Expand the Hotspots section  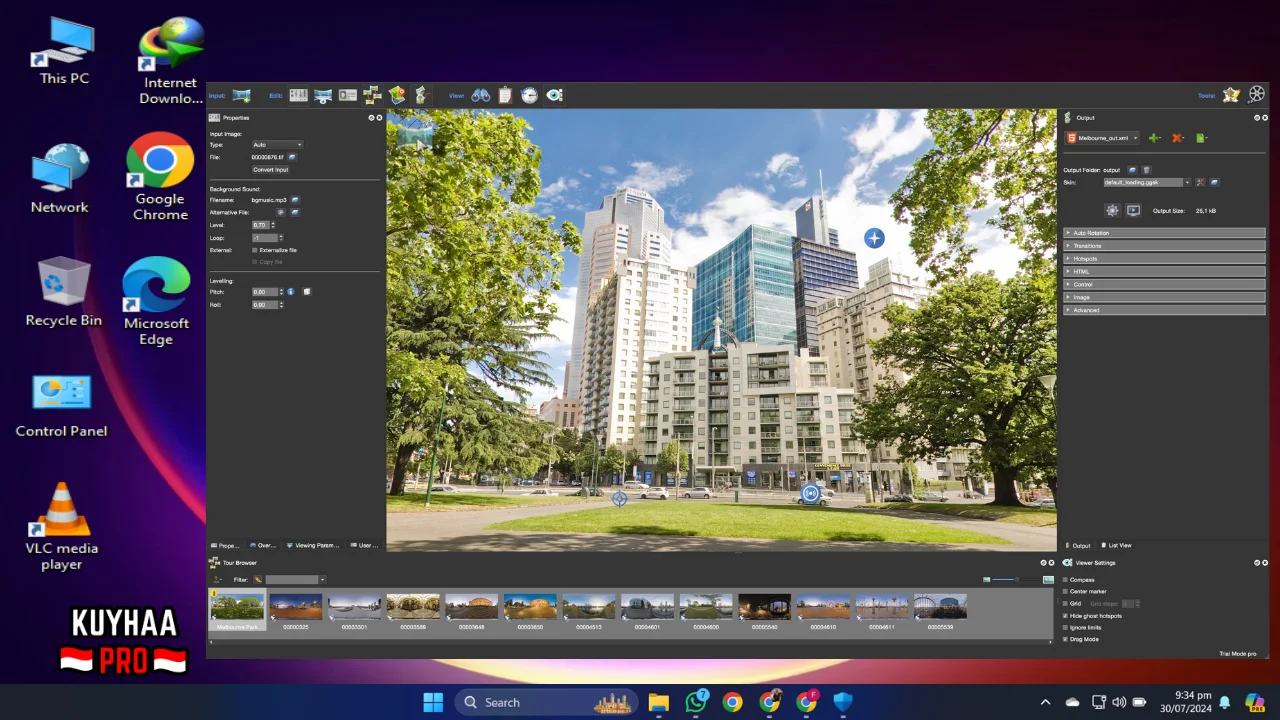click(1165, 259)
